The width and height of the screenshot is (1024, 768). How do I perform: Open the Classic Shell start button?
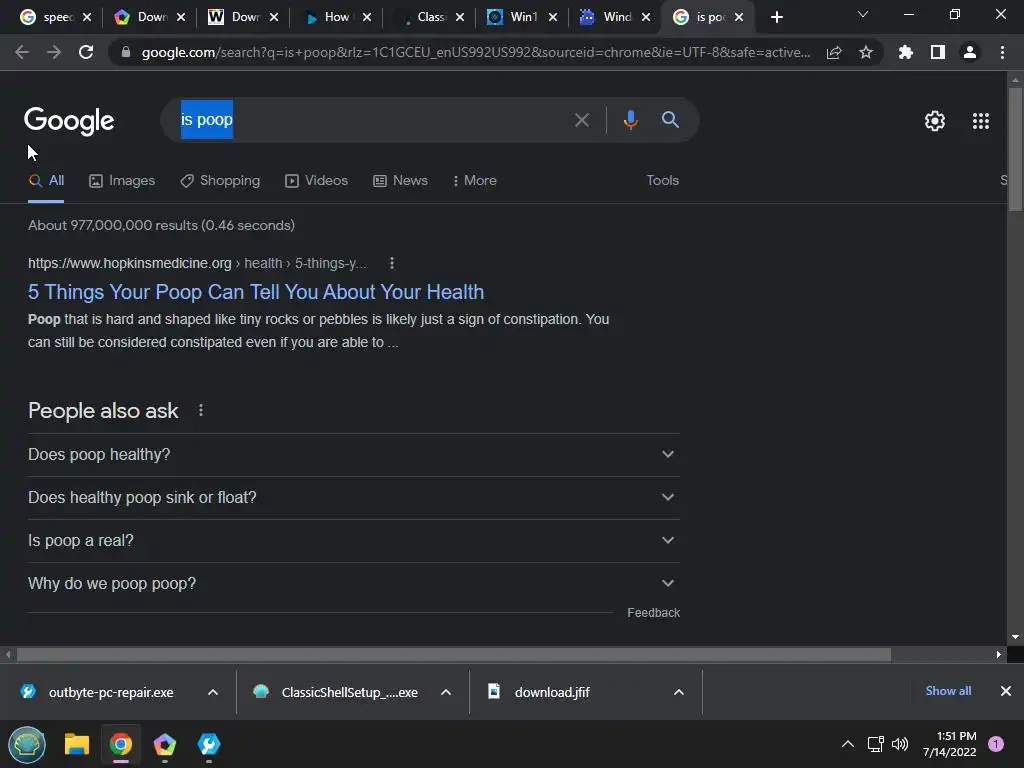(x=27, y=744)
